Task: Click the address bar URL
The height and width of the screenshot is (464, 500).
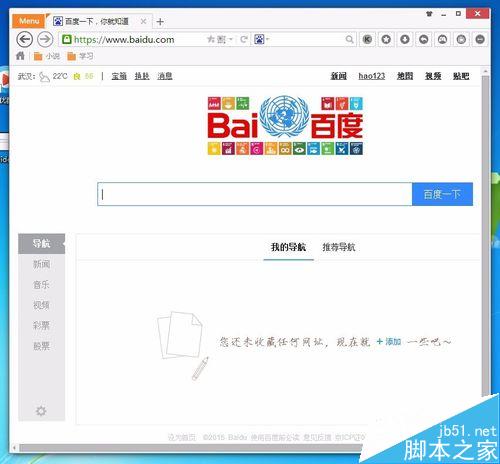Action: pos(124,40)
